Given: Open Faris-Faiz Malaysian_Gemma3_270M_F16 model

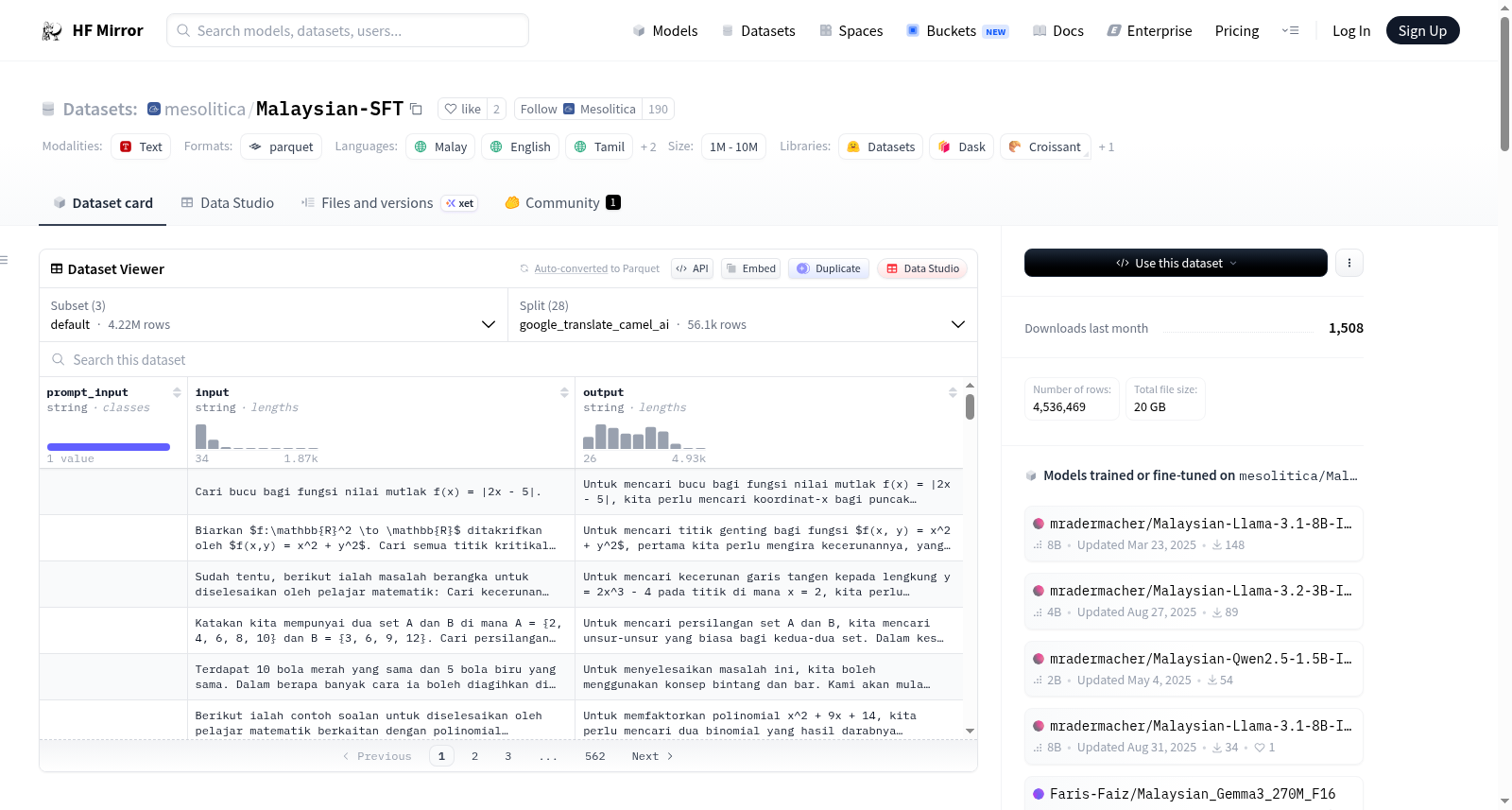Looking at the screenshot, I should click(1194, 794).
